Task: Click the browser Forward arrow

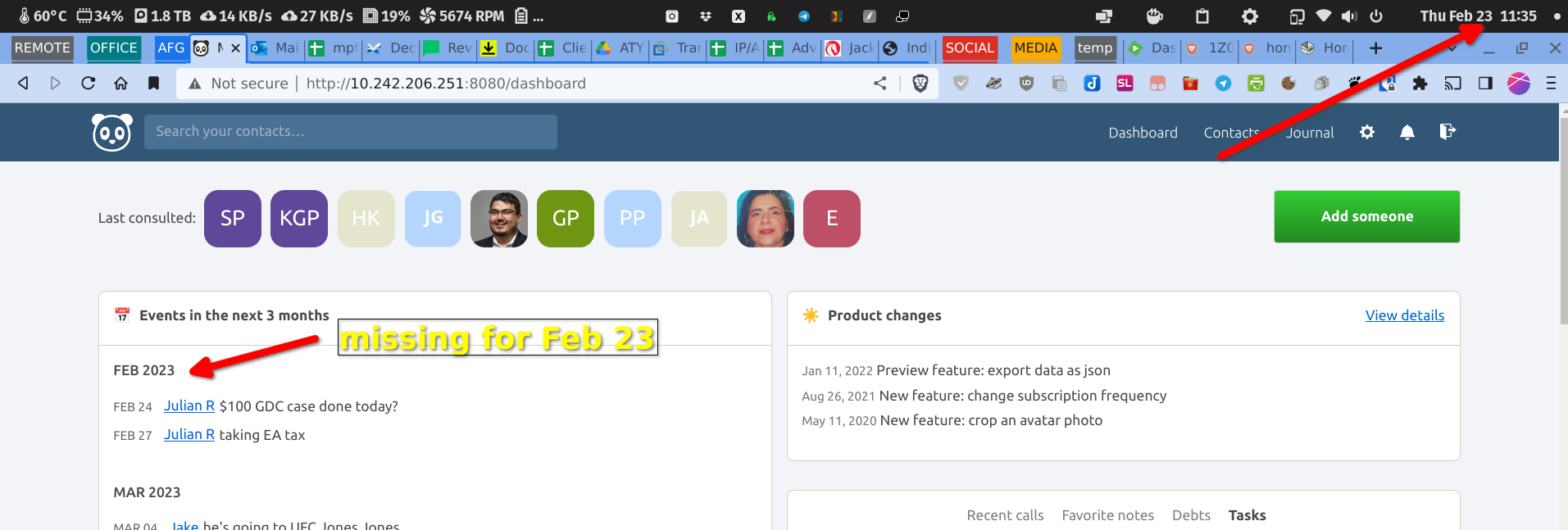Action: point(55,83)
